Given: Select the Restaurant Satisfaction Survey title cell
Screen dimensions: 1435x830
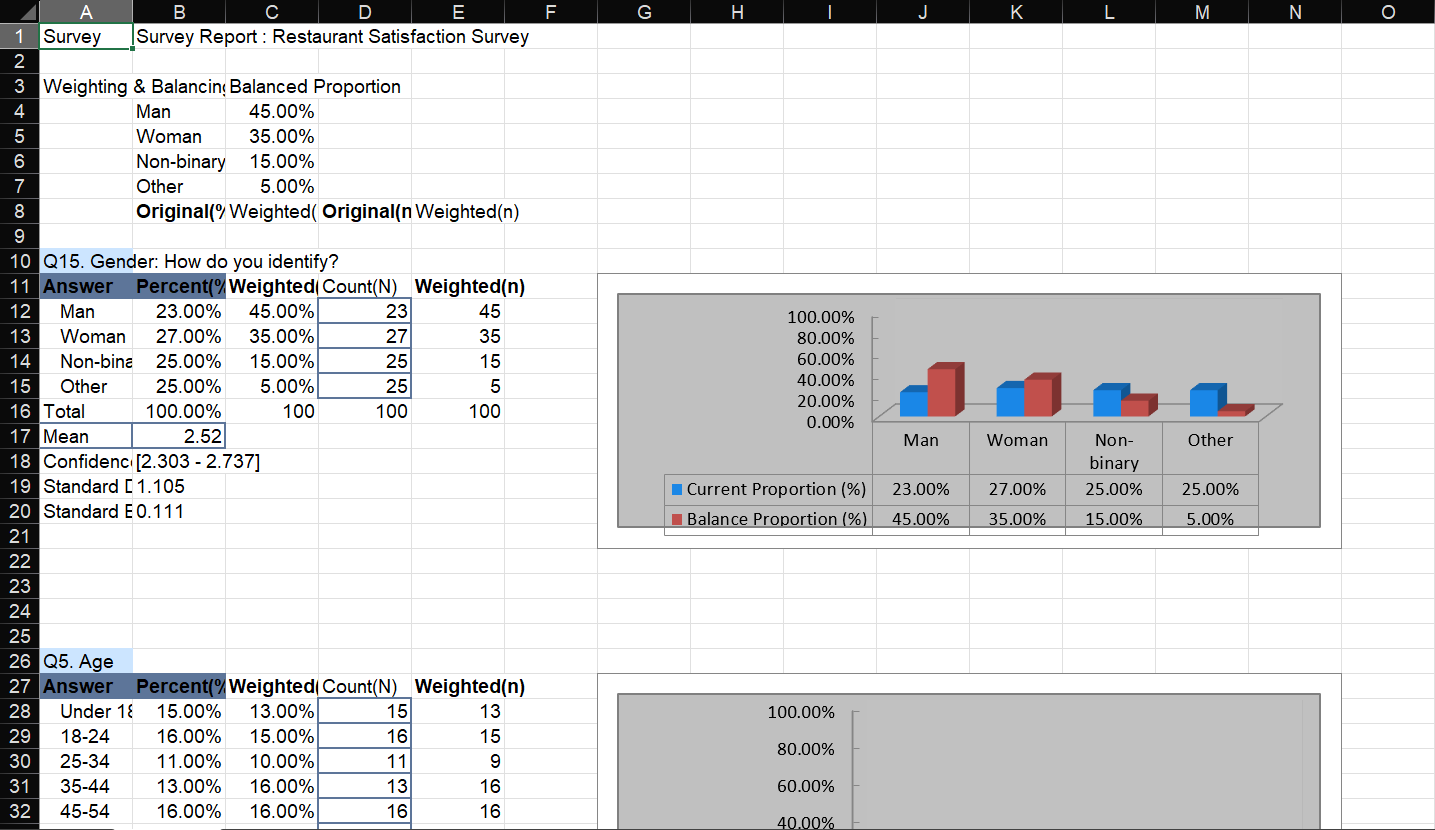Looking at the screenshot, I should (250, 36).
